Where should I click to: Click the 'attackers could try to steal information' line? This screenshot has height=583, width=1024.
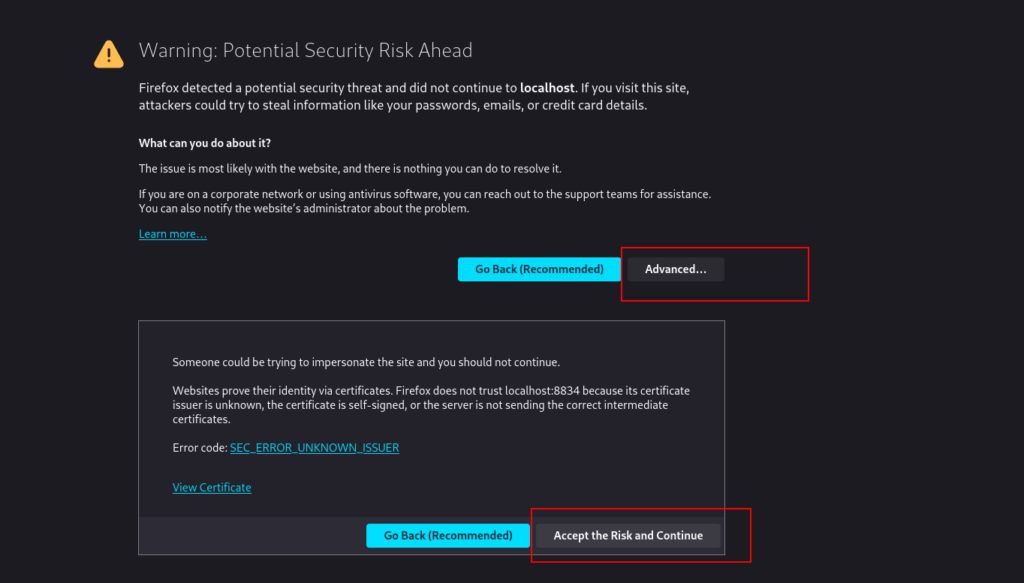[x=392, y=105]
